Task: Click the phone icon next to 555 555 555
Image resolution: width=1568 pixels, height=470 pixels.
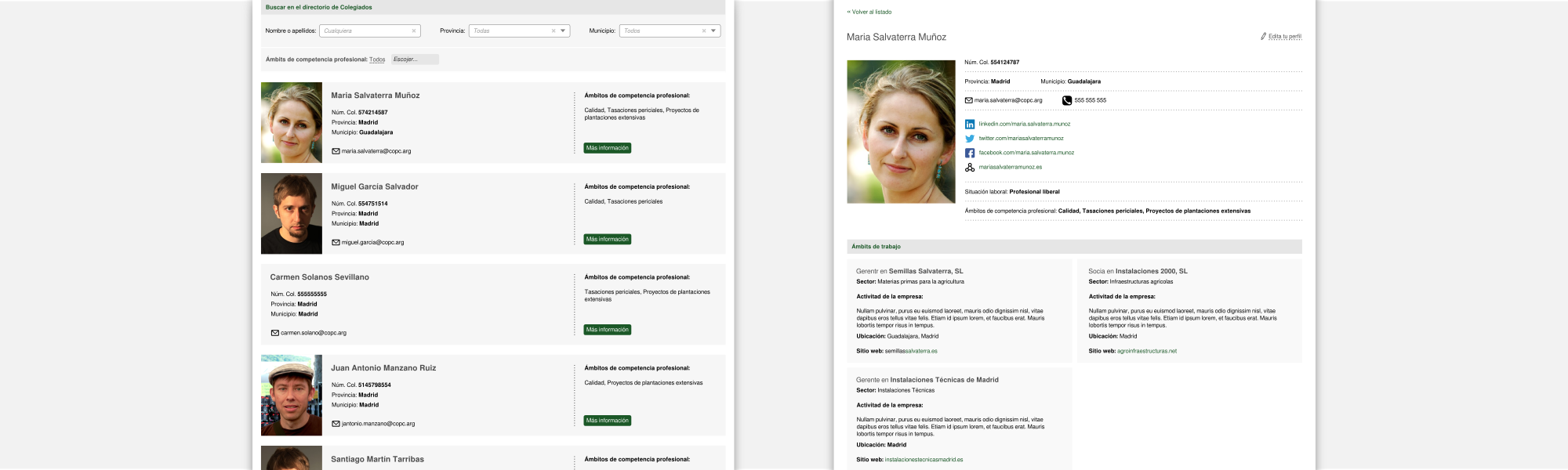Action: pyautogui.click(x=1067, y=100)
